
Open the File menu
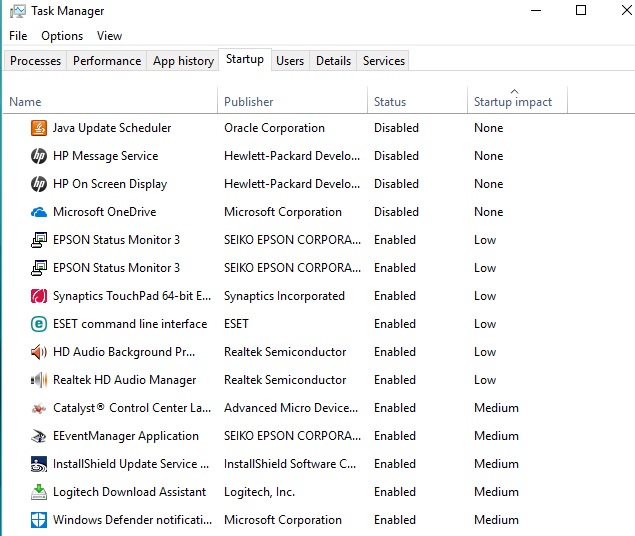[18, 36]
